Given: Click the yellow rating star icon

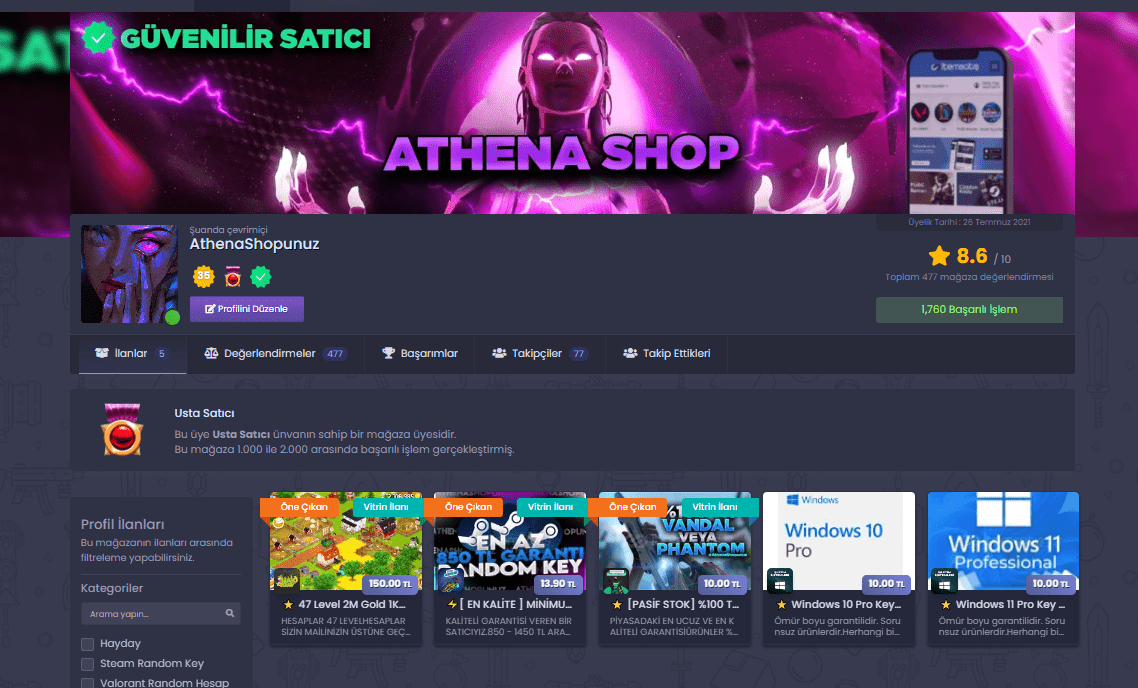Looking at the screenshot, I should click(x=939, y=256).
